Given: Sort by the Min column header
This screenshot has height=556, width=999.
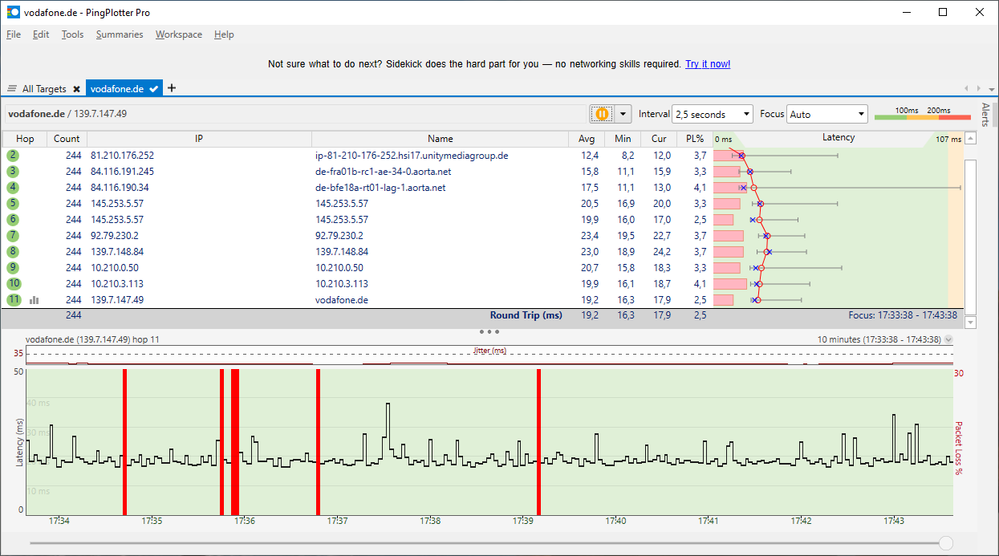Looking at the screenshot, I should pyautogui.click(x=622, y=138).
